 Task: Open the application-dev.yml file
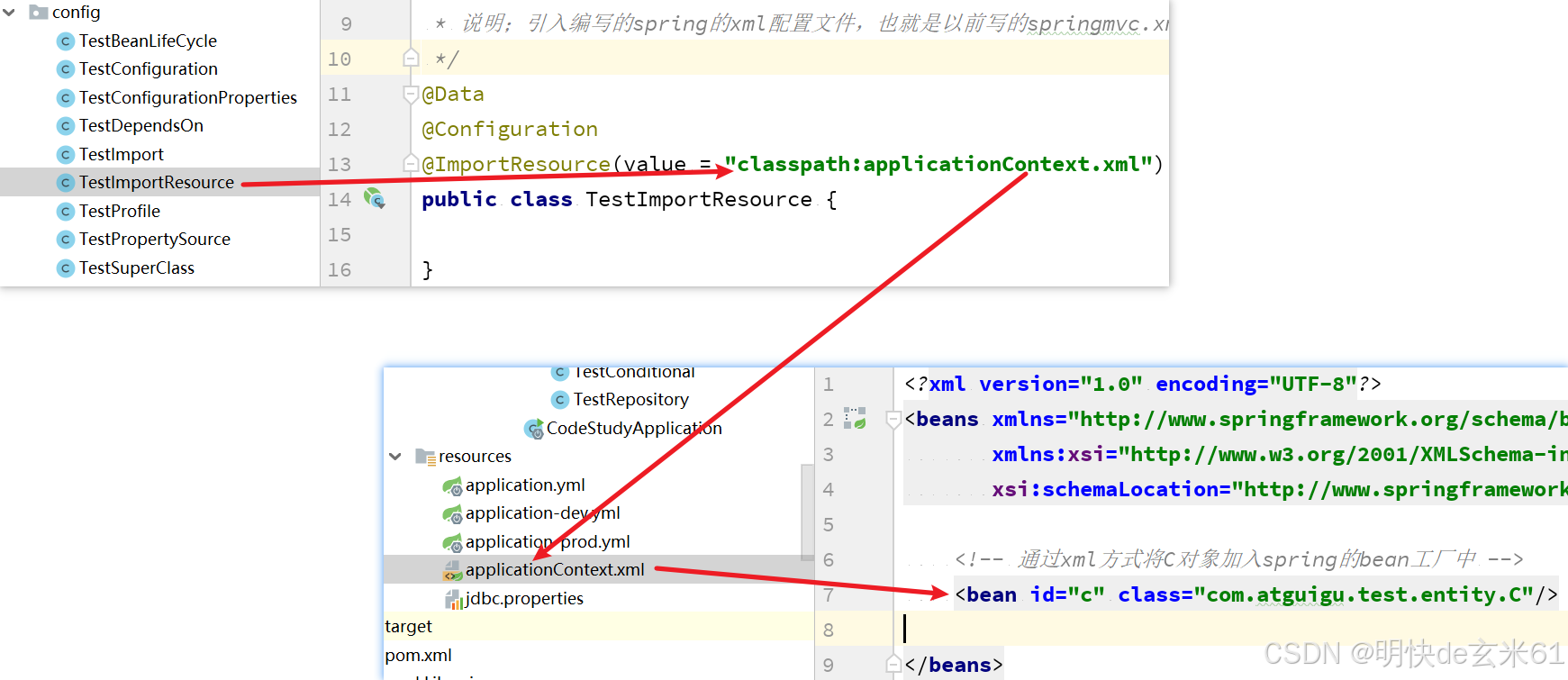click(x=543, y=512)
